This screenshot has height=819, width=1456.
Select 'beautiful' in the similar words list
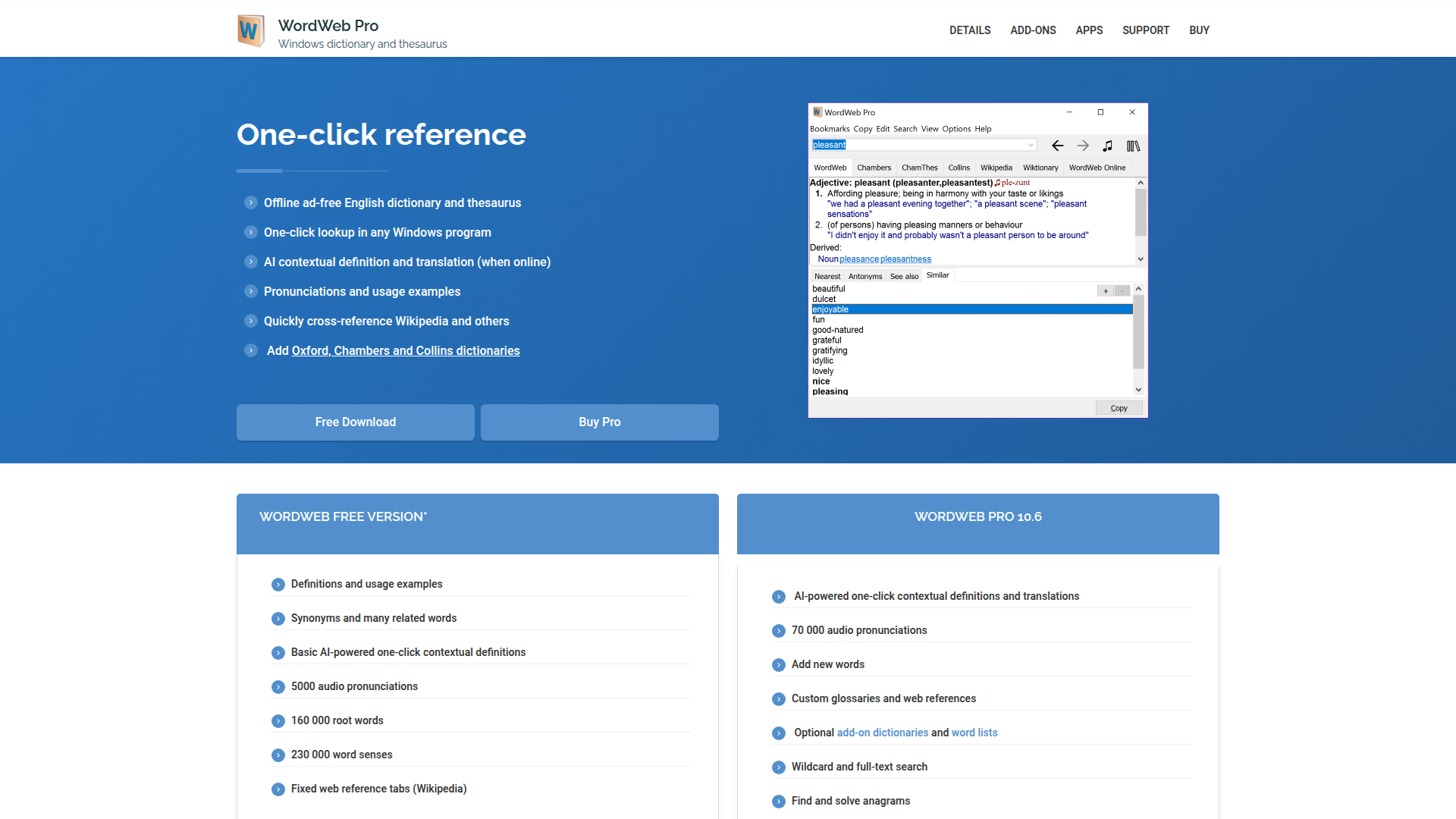pos(828,289)
